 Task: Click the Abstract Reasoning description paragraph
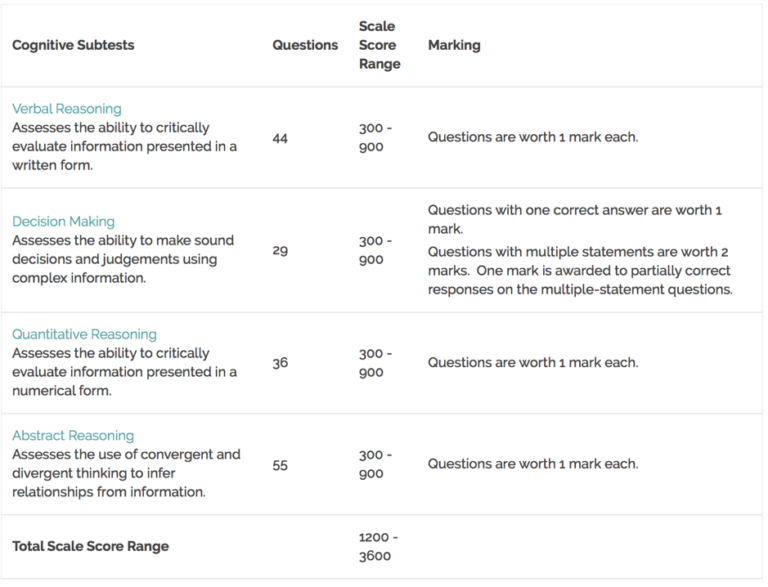point(126,473)
